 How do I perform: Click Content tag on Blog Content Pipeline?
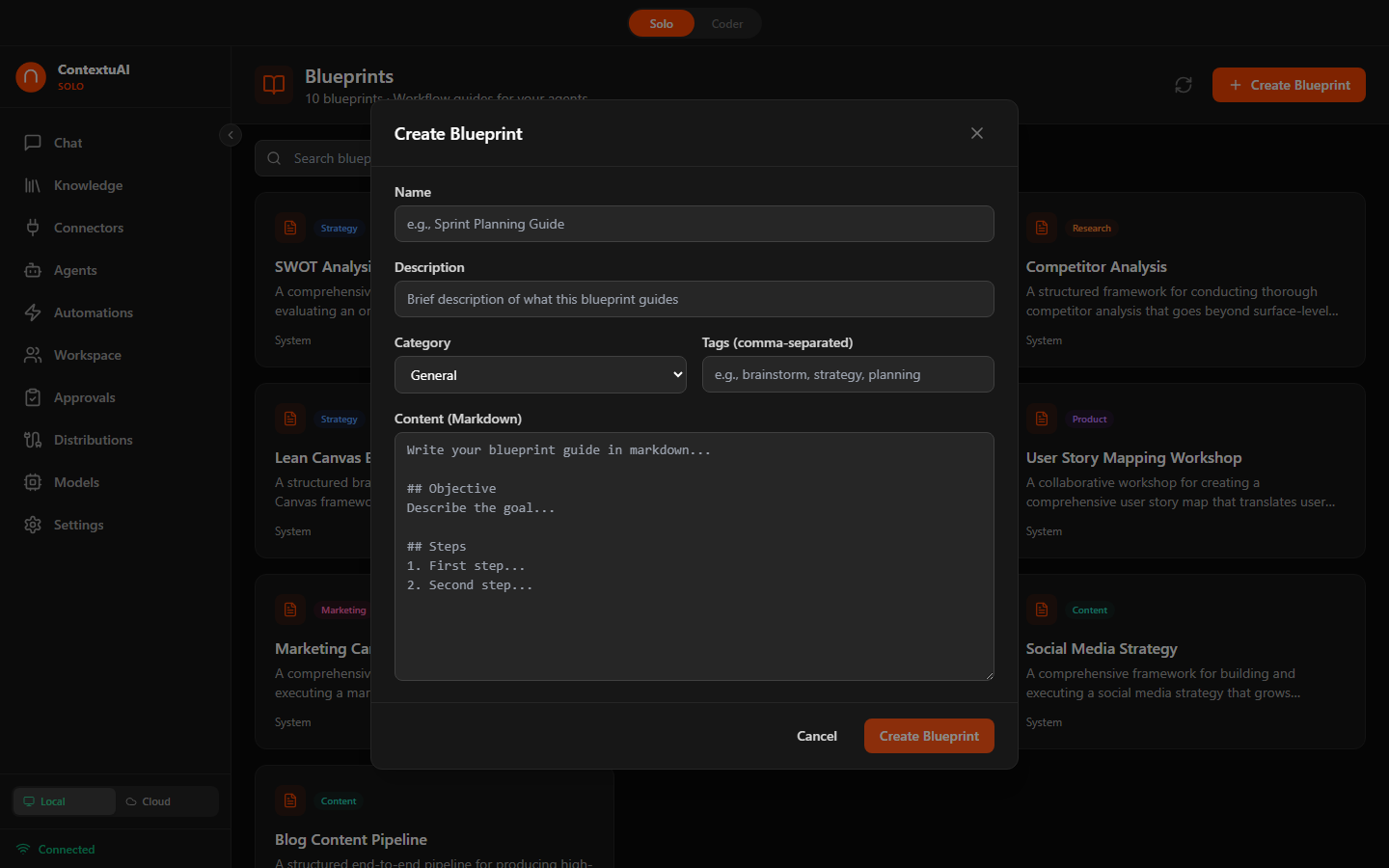click(x=339, y=801)
